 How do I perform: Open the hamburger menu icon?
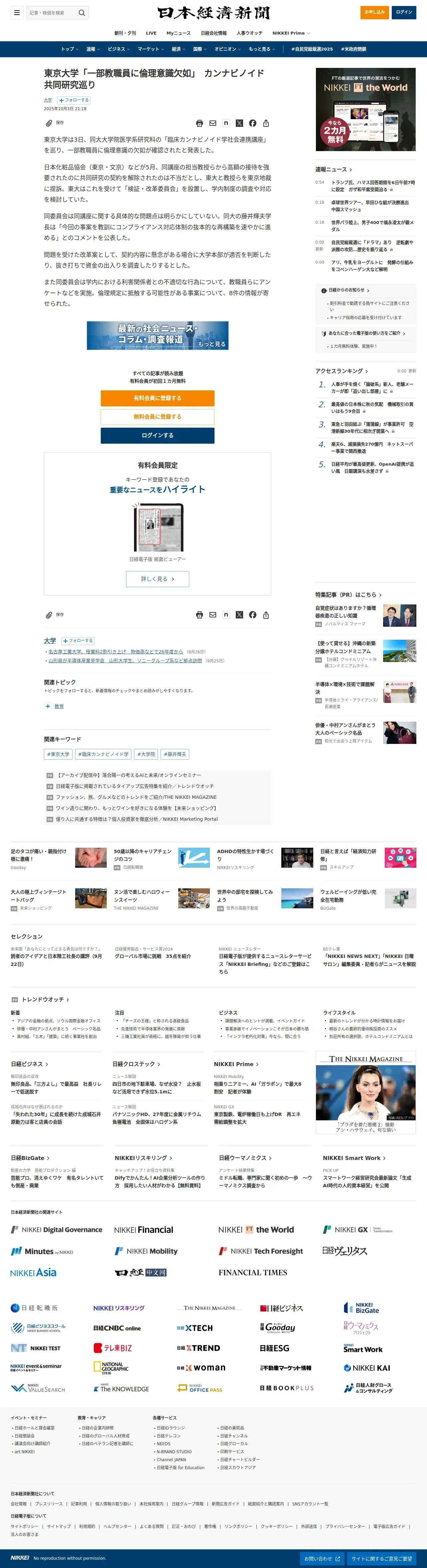[x=17, y=13]
